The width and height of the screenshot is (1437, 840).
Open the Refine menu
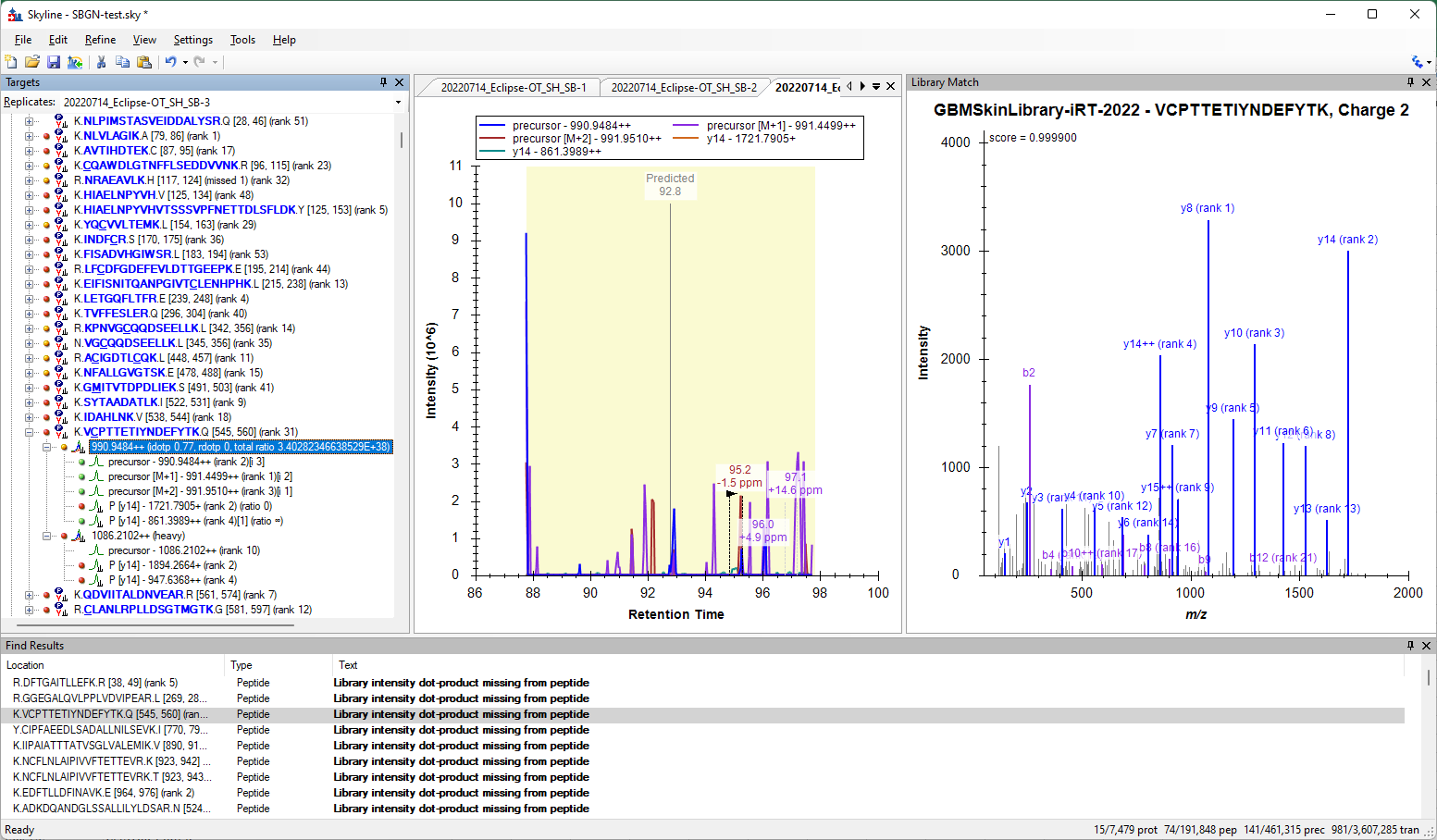pos(100,40)
